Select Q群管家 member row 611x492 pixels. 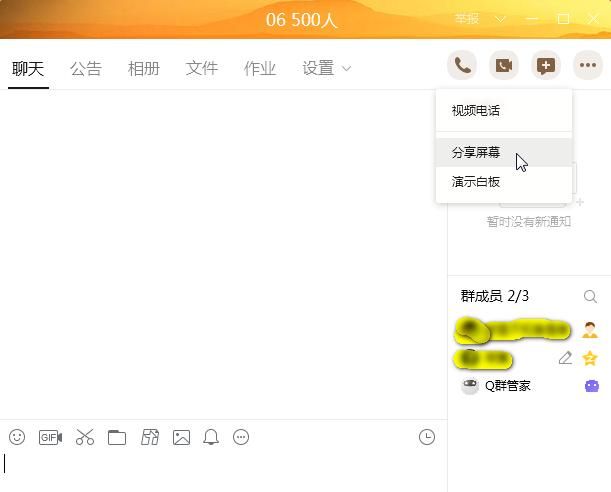click(x=530, y=386)
